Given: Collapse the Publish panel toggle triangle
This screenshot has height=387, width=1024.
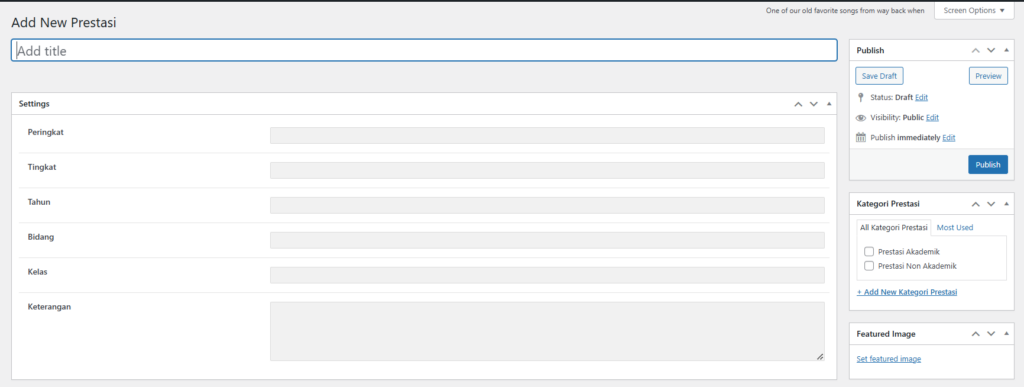Looking at the screenshot, I should pos(1006,50).
